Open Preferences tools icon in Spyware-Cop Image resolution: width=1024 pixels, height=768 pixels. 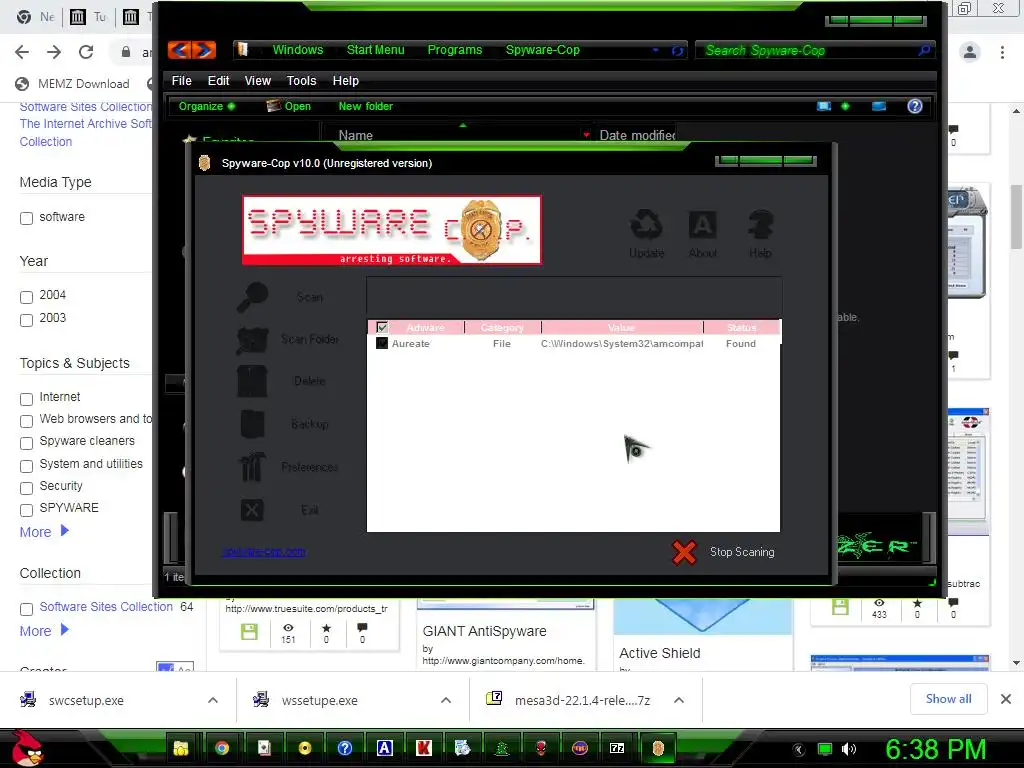tap(252, 467)
